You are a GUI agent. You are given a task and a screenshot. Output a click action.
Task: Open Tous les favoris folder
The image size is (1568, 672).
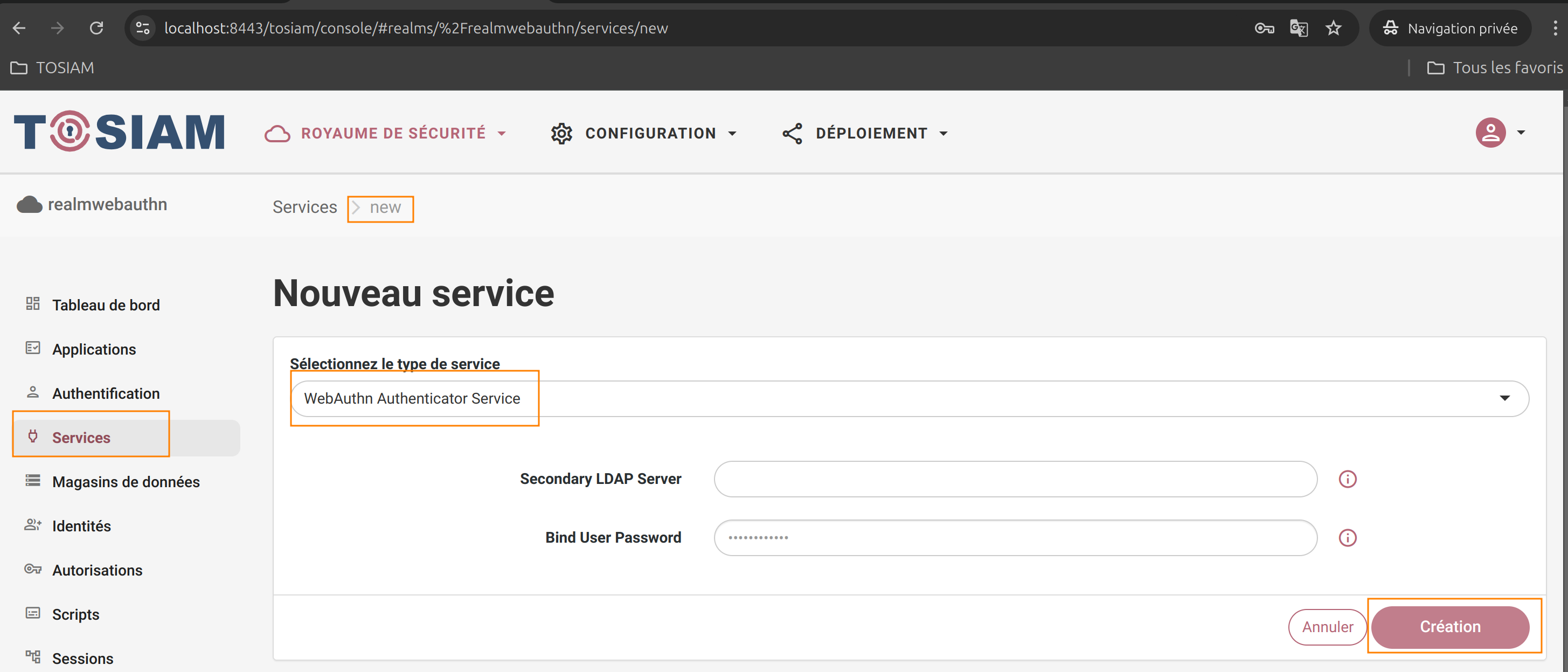pos(1494,67)
